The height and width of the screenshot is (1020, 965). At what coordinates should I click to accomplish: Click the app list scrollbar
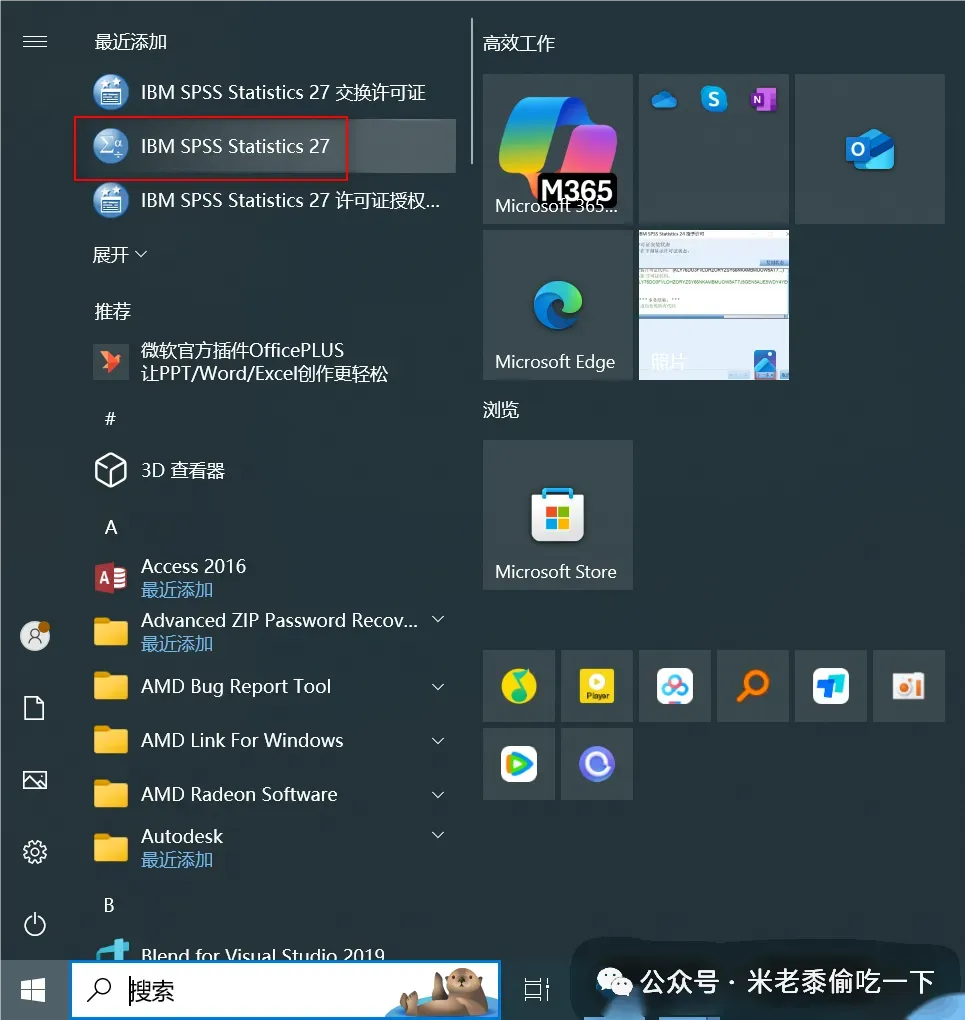(472, 91)
